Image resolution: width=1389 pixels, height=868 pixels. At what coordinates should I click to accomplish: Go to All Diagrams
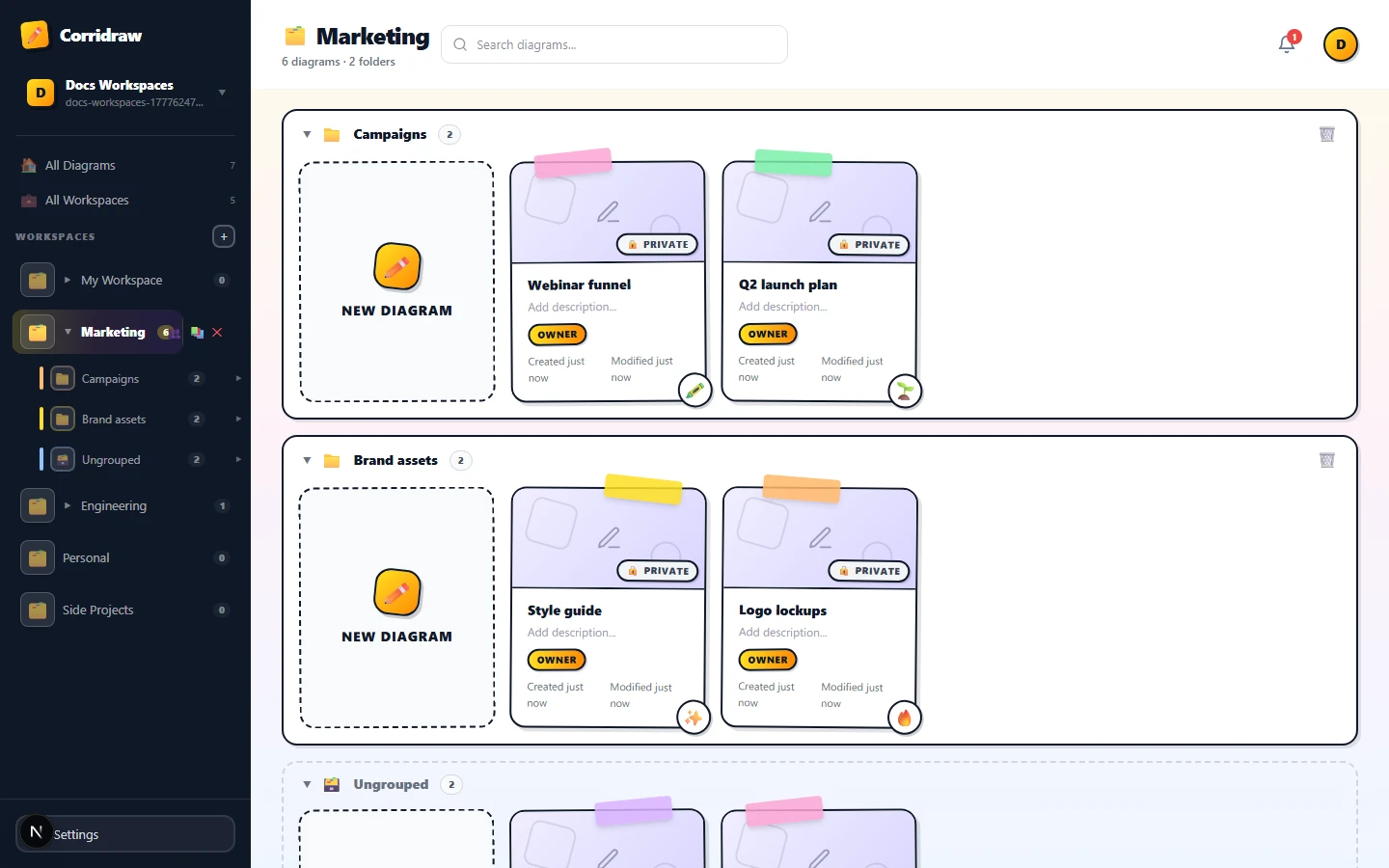pos(125,165)
